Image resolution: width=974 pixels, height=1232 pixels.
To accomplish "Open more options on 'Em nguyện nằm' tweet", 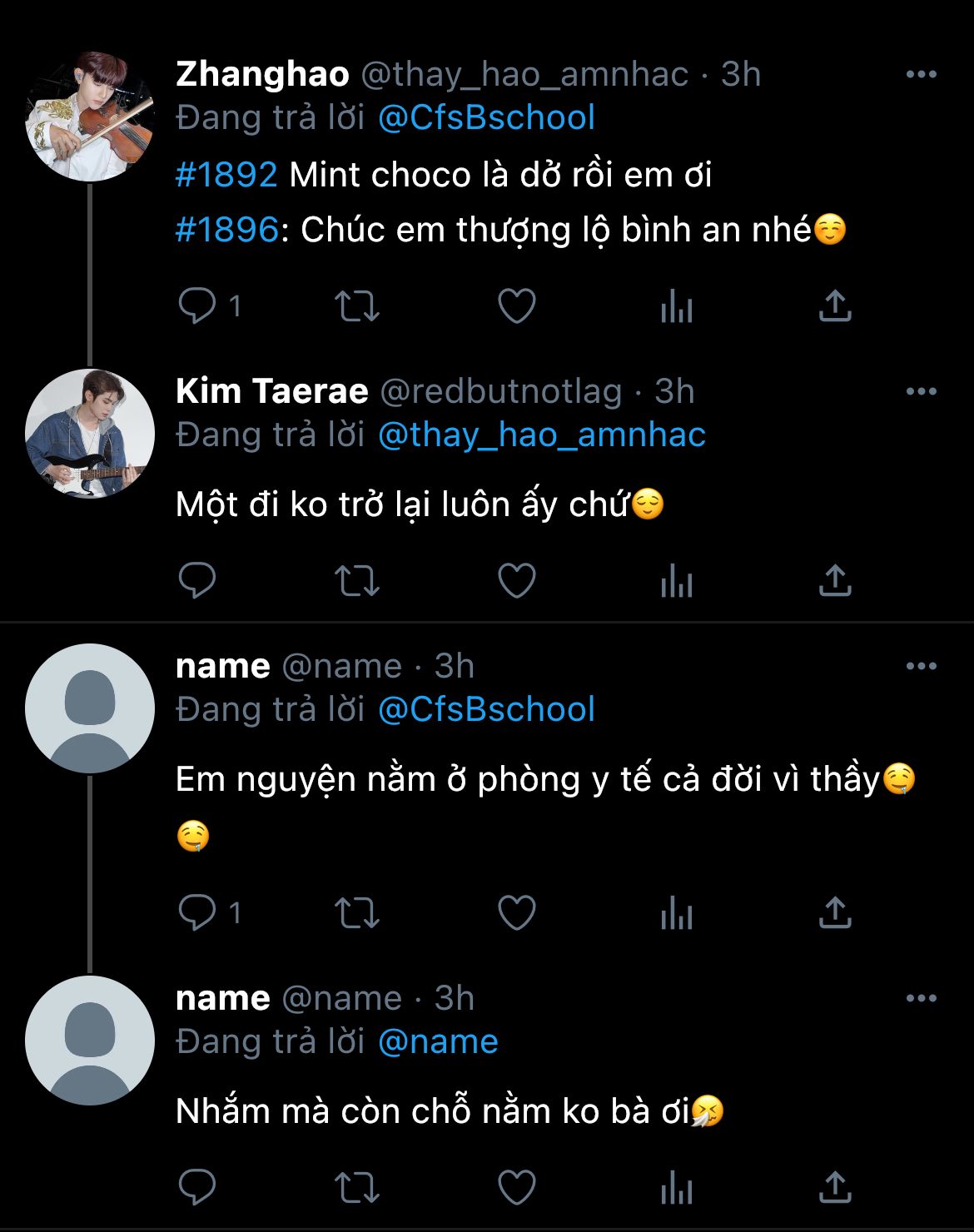I will coord(921,667).
